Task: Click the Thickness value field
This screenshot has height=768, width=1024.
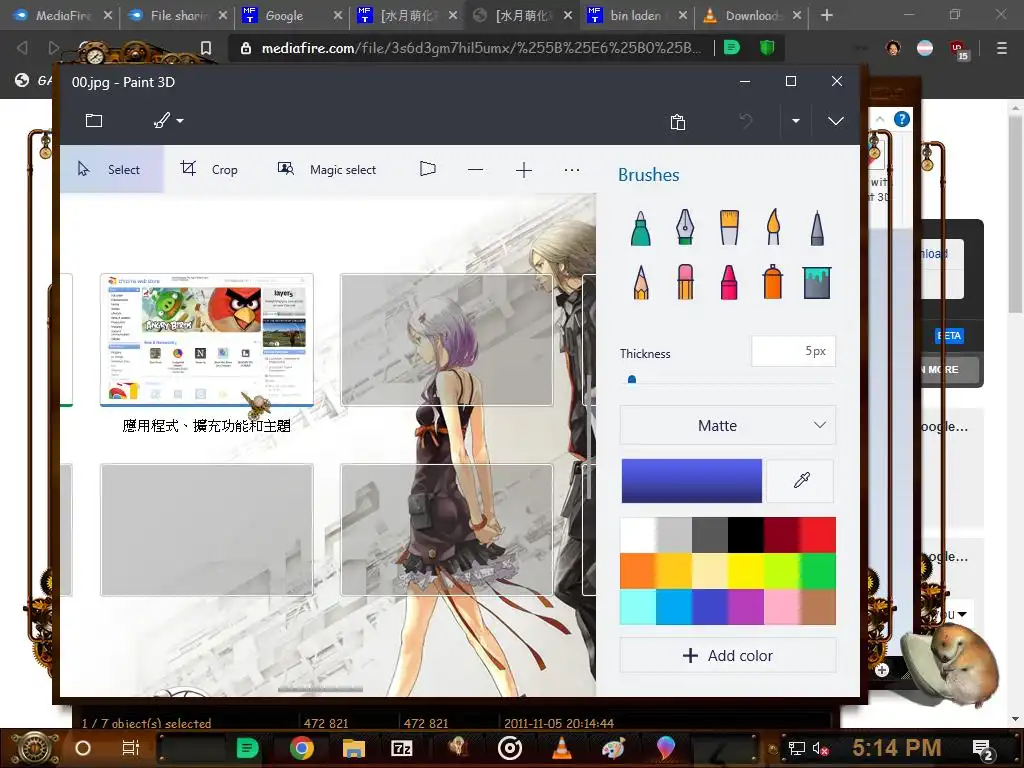Action: pos(793,351)
